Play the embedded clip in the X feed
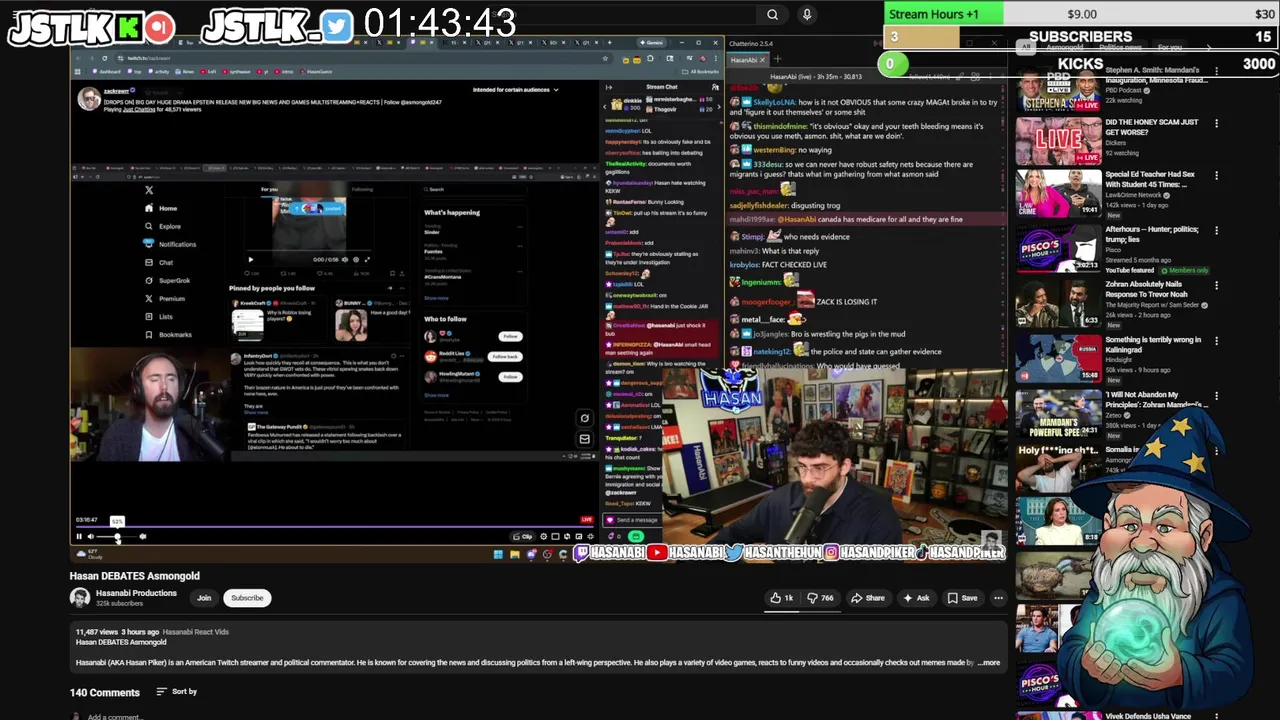 (250, 259)
